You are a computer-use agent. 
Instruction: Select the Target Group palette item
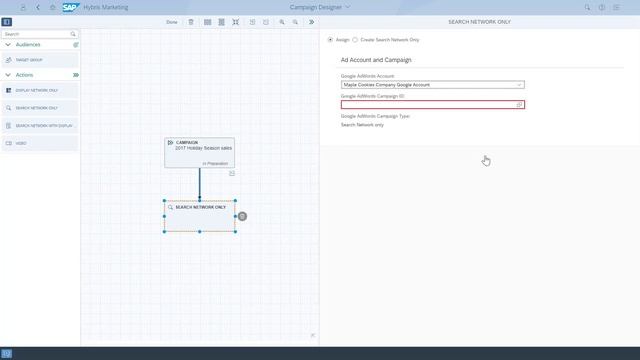point(40,60)
